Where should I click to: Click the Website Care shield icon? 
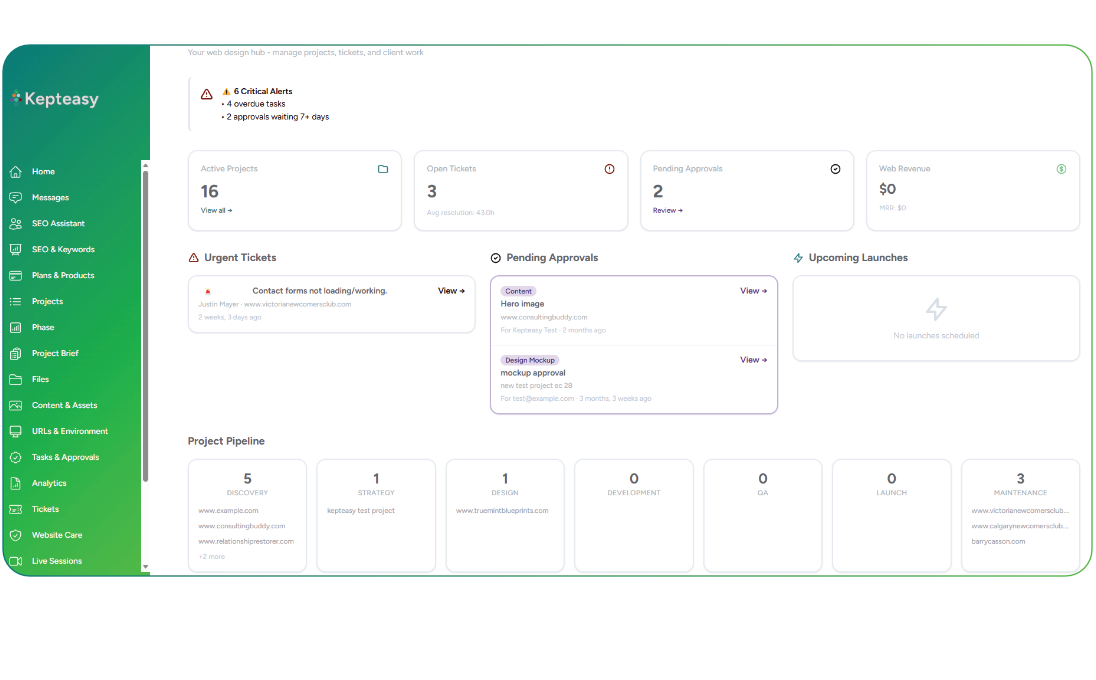coord(15,535)
